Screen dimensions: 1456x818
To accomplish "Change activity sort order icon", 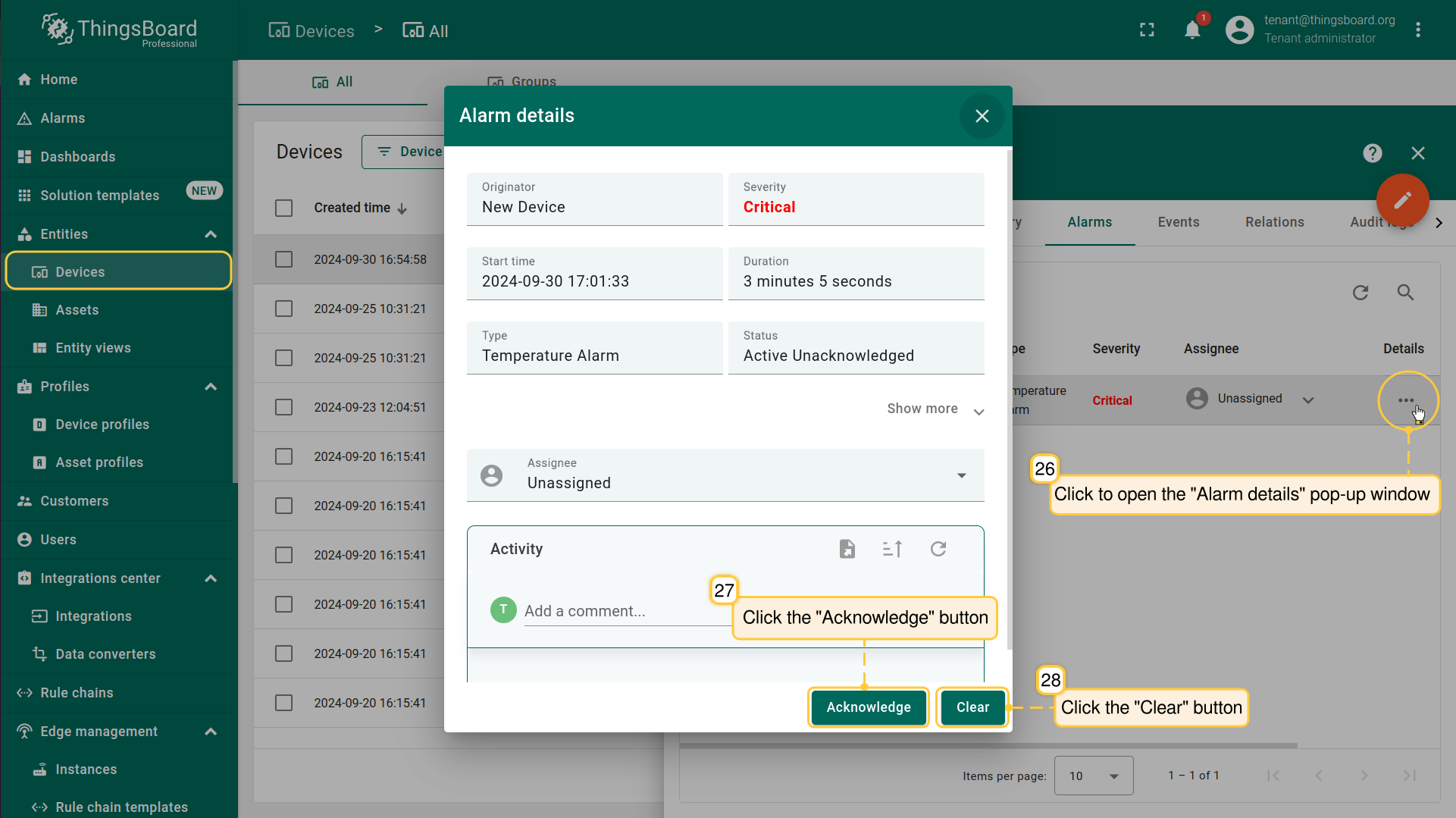I will coord(892,549).
